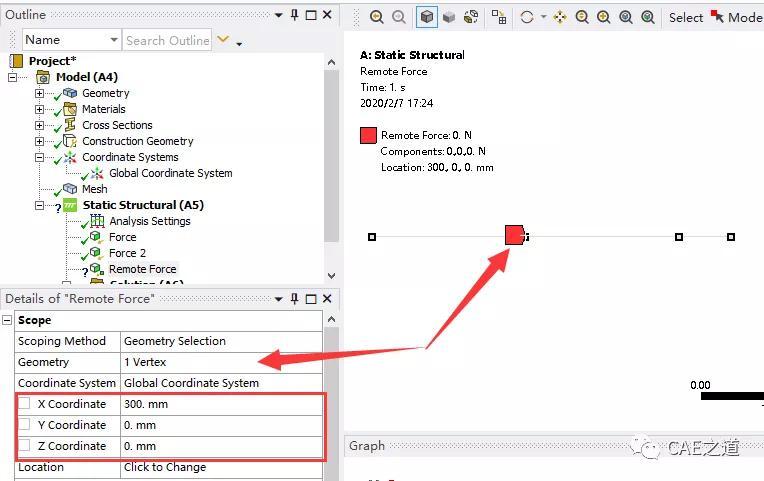Toggle the shaded exterior with edges view
This screenshot has width=764, height=481.
(x=426, y=17)
